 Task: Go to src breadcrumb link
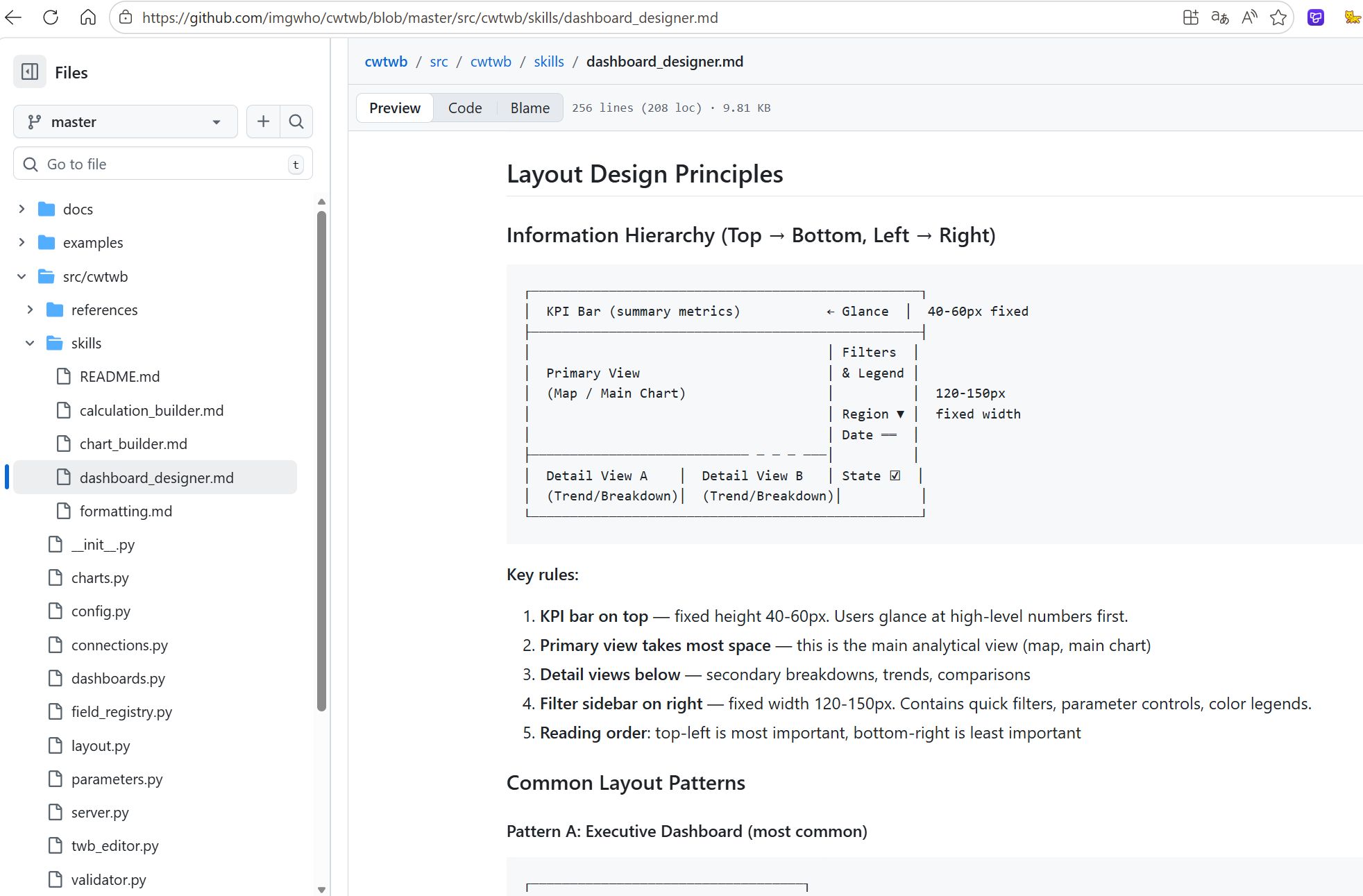click(x=439, y=62)
